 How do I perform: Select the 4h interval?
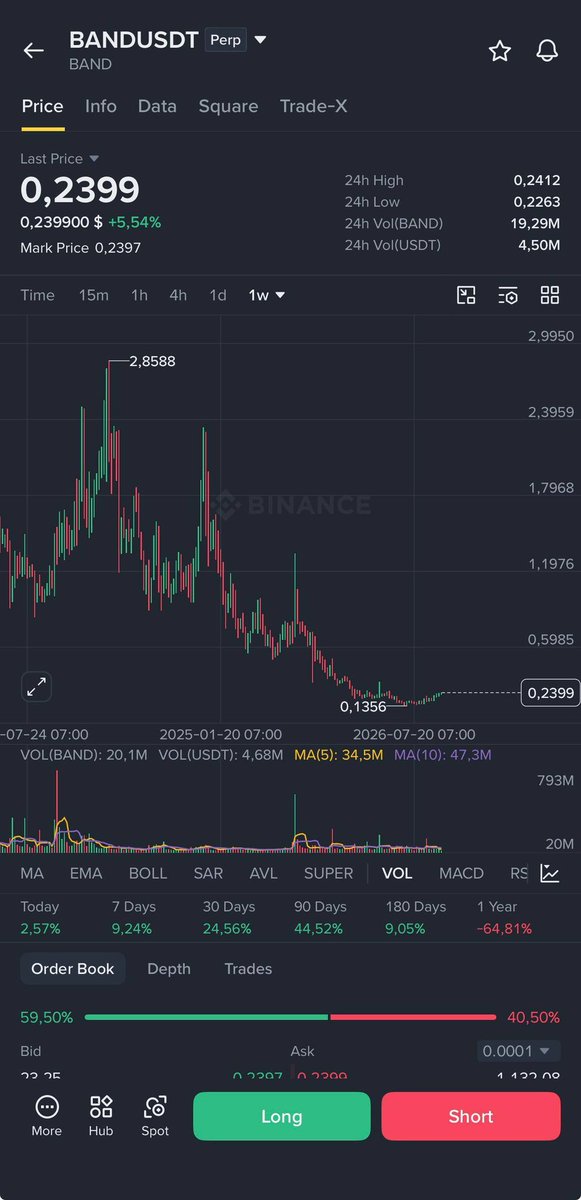point(178,295)
